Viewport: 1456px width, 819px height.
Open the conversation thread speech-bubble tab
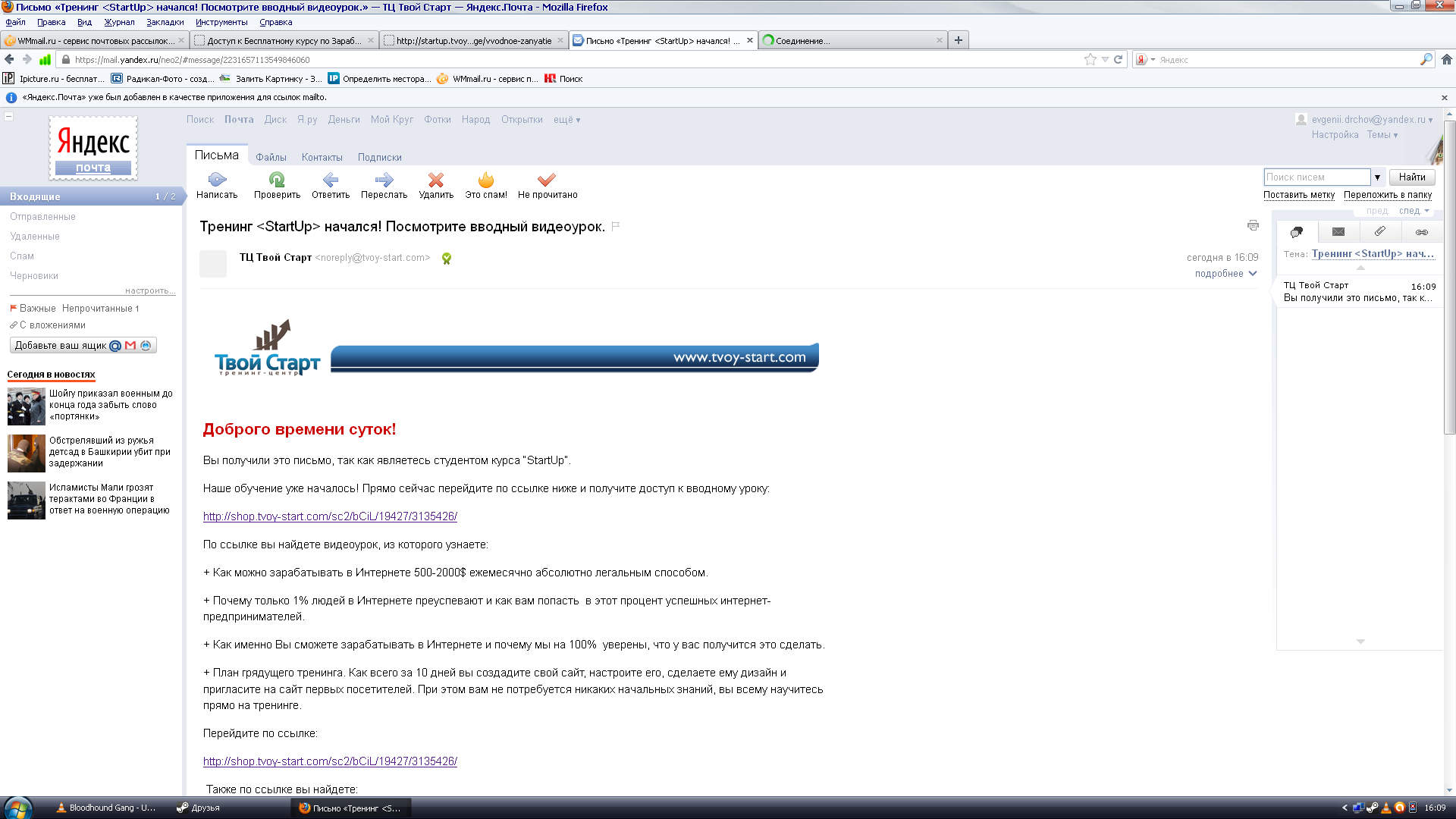coord(1297,232)
